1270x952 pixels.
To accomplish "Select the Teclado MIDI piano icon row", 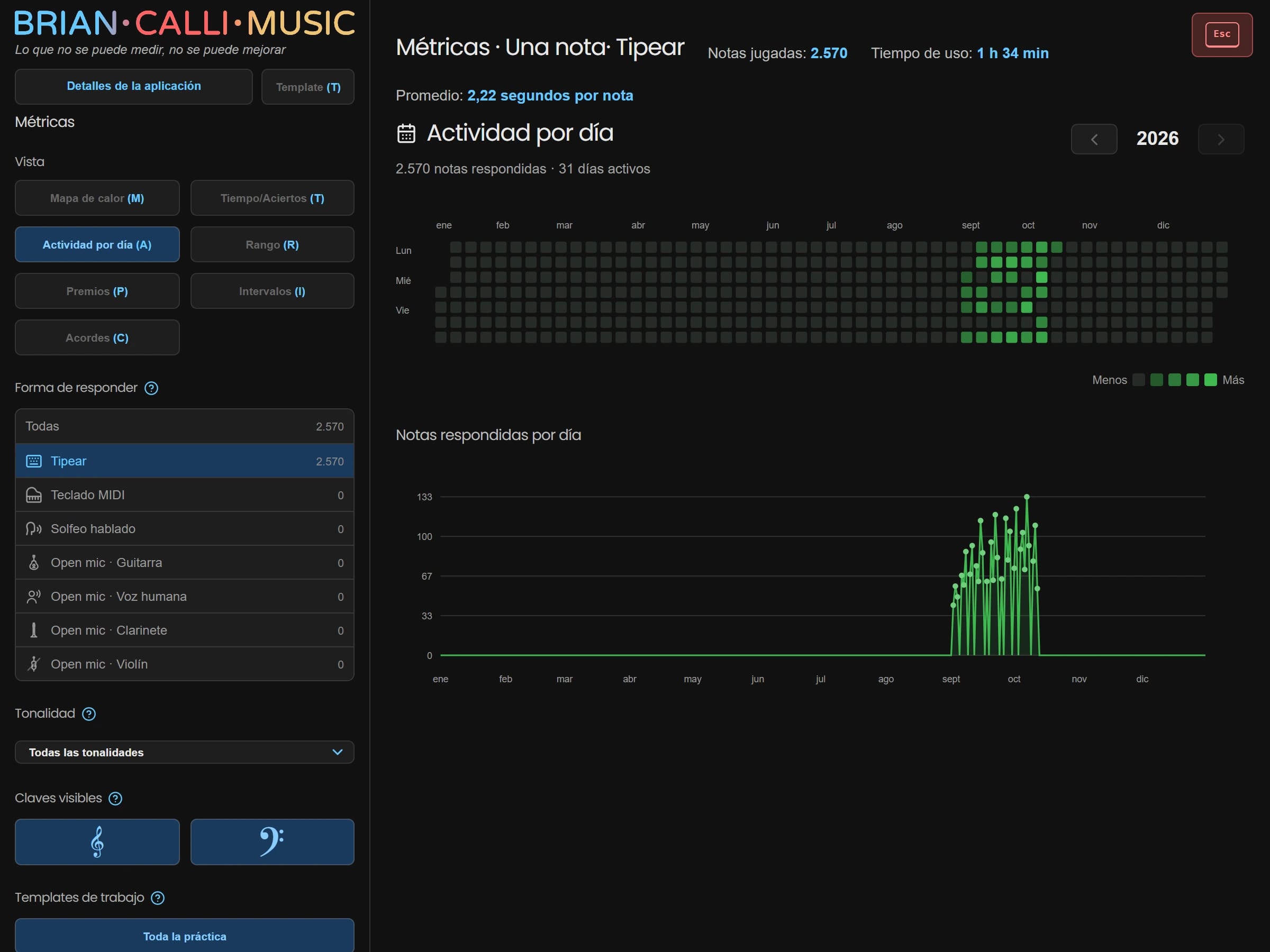I will pos(184,495).
